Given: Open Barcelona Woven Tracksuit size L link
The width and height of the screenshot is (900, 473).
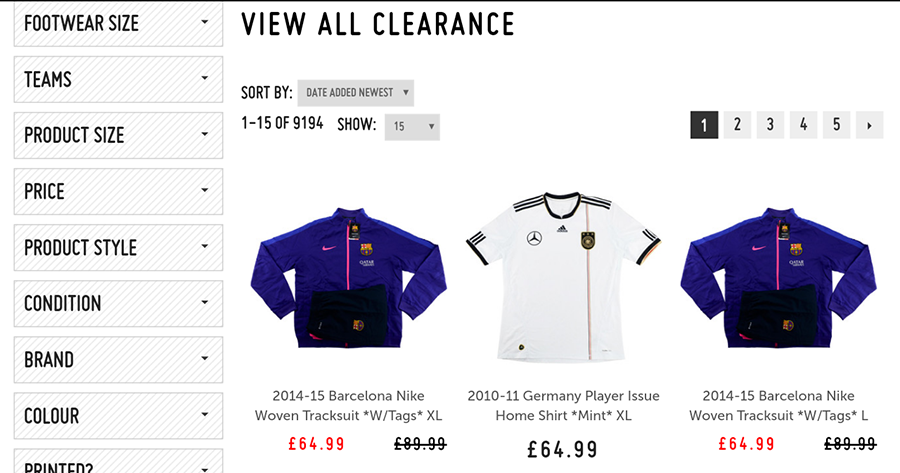Looking at the screenshot, I should [x=778, y=405].
